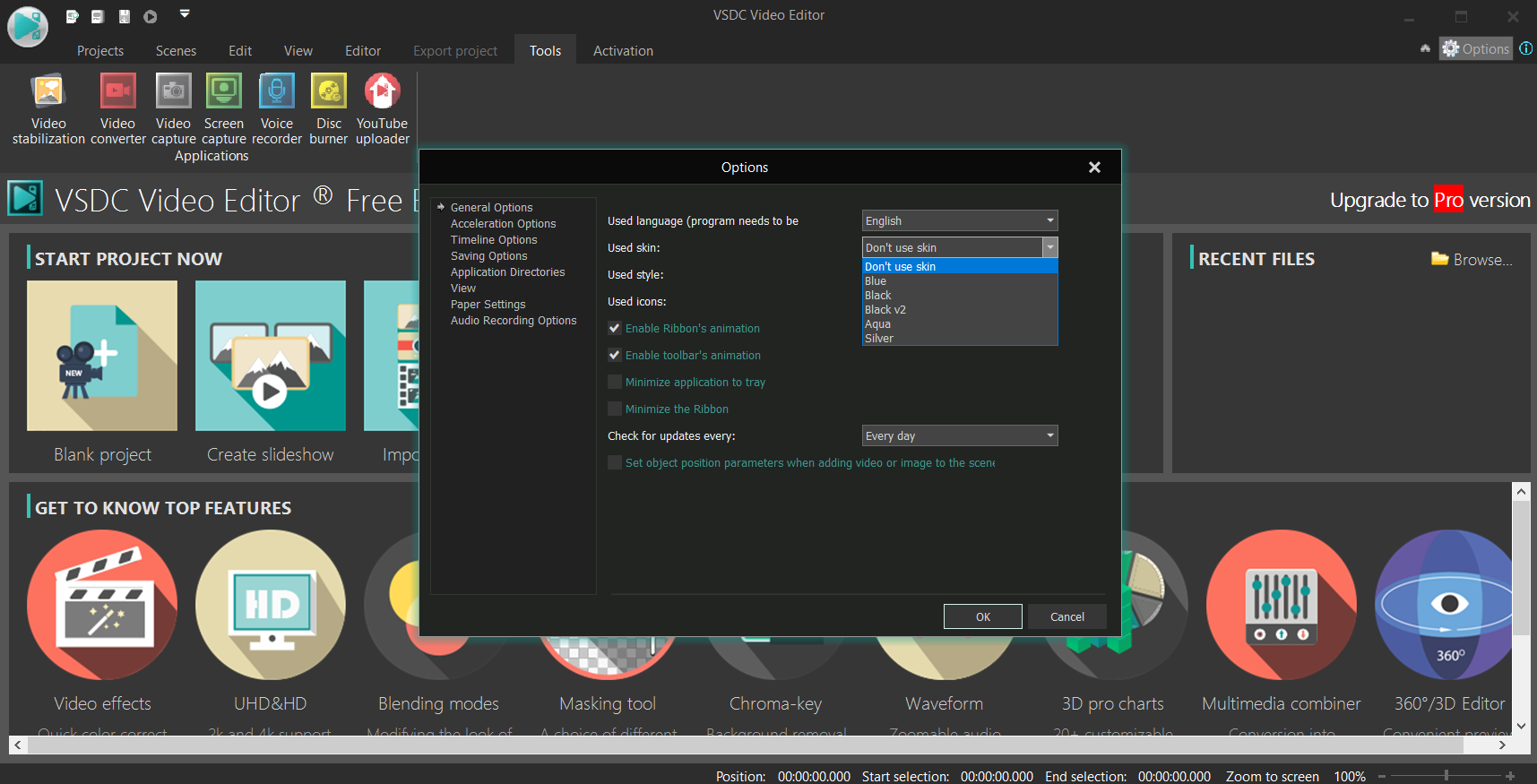
Task: Switch to the Projects tab
Action: 100,50
